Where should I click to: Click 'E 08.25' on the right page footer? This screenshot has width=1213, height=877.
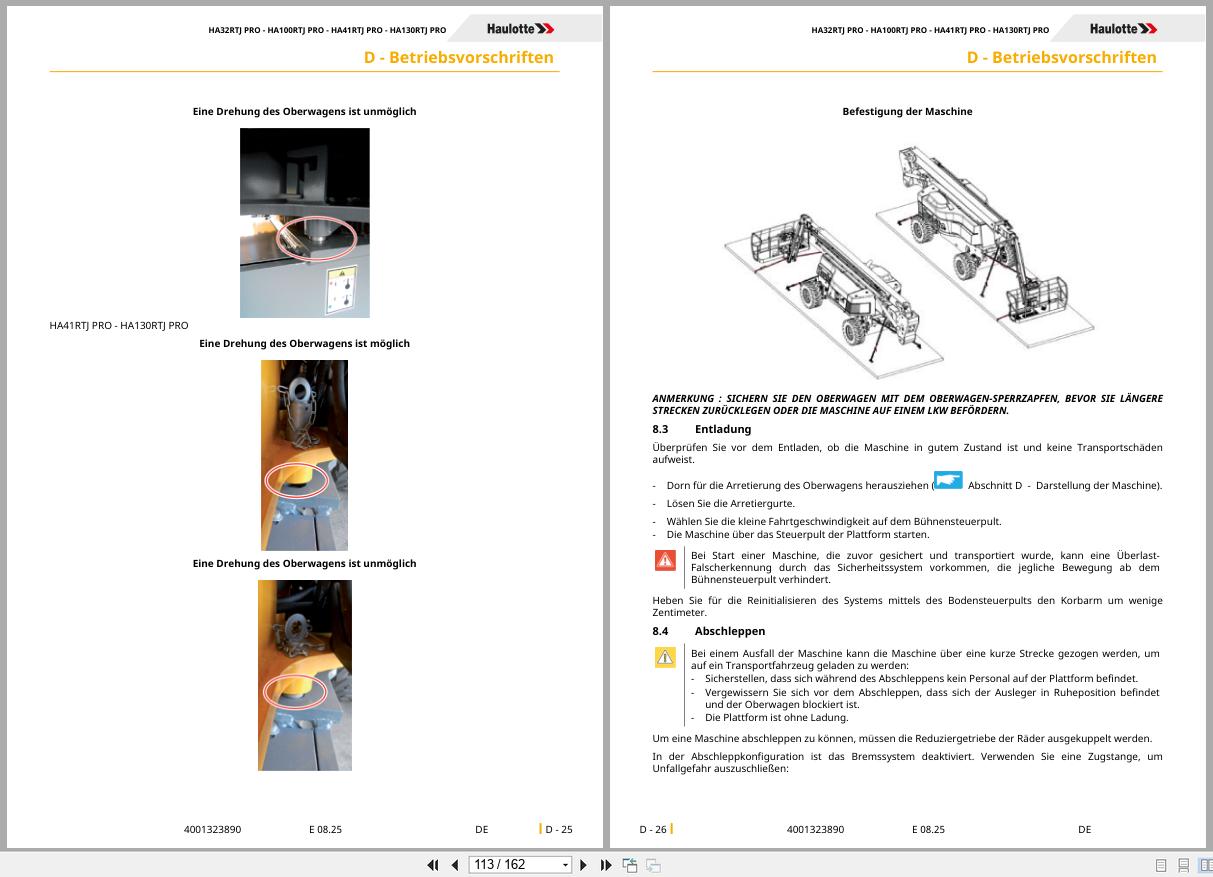(928, 829)
